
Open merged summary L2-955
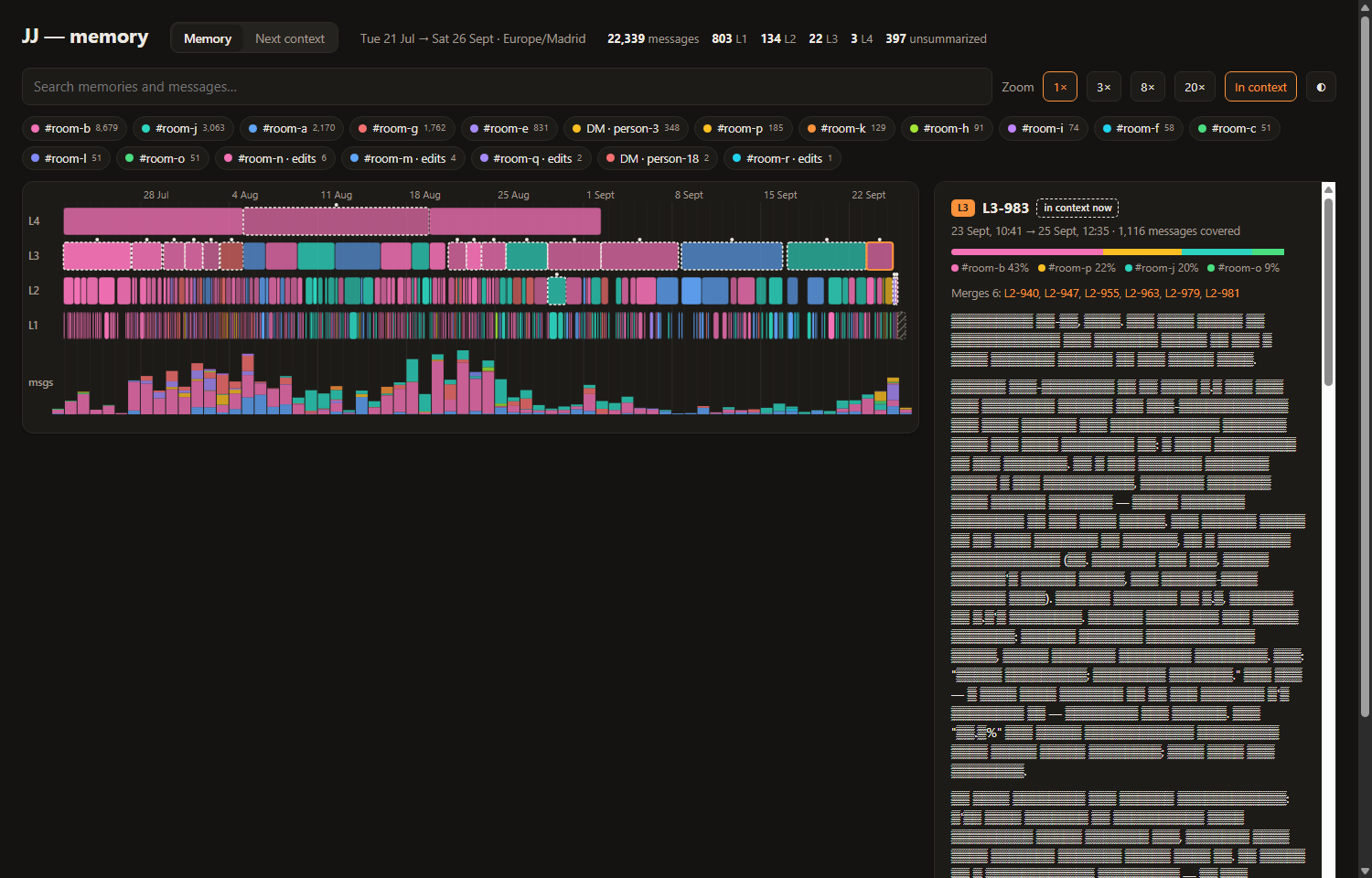[x=1102, y=294]
